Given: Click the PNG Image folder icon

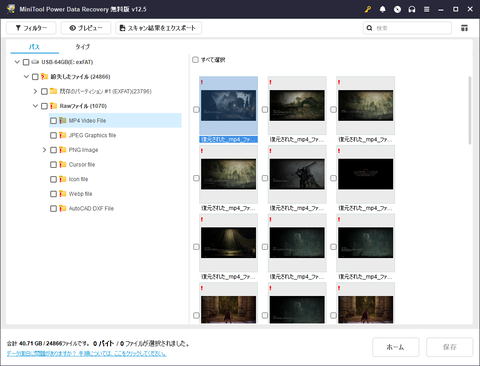Looking at the screenshot, I should (x=63, y=150).
